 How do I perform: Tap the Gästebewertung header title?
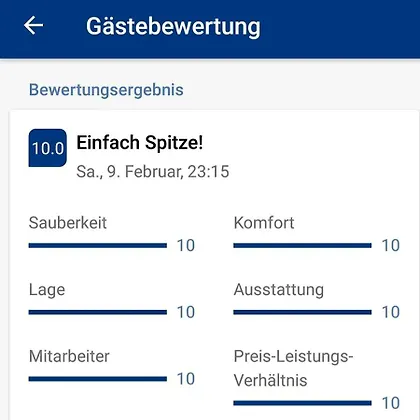tap(173, 26)
